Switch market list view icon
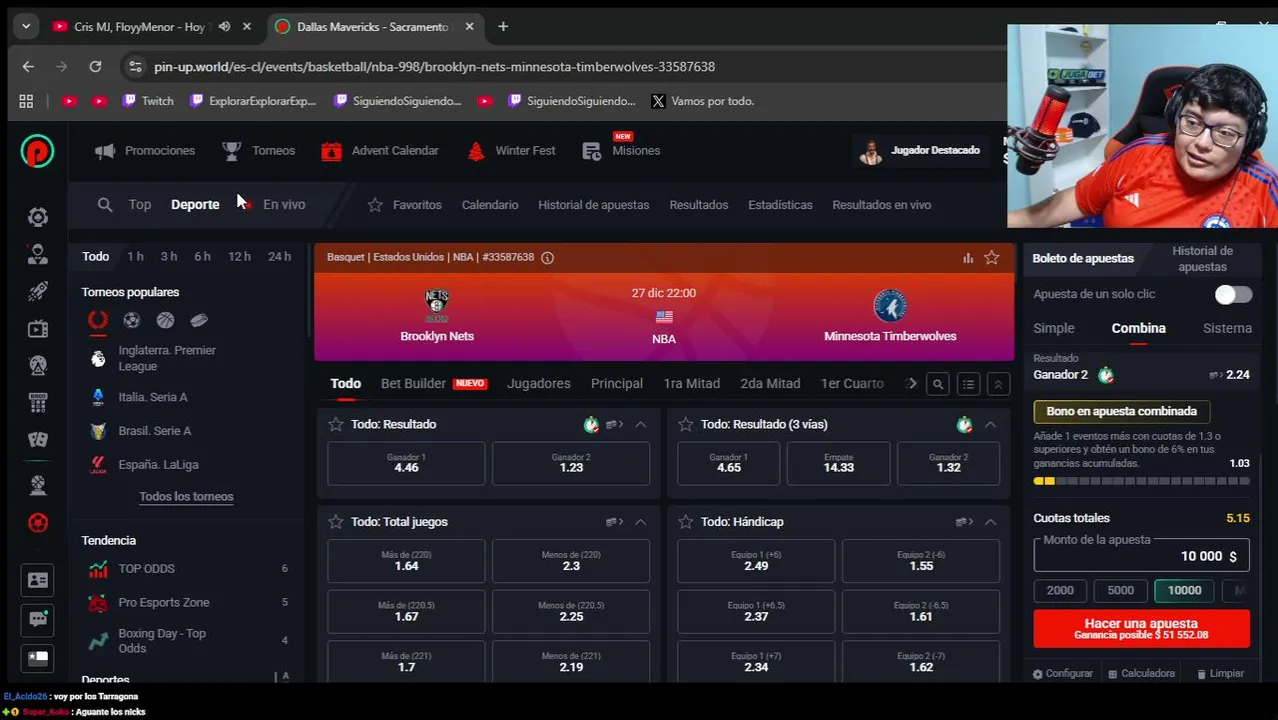 point(968,384)
